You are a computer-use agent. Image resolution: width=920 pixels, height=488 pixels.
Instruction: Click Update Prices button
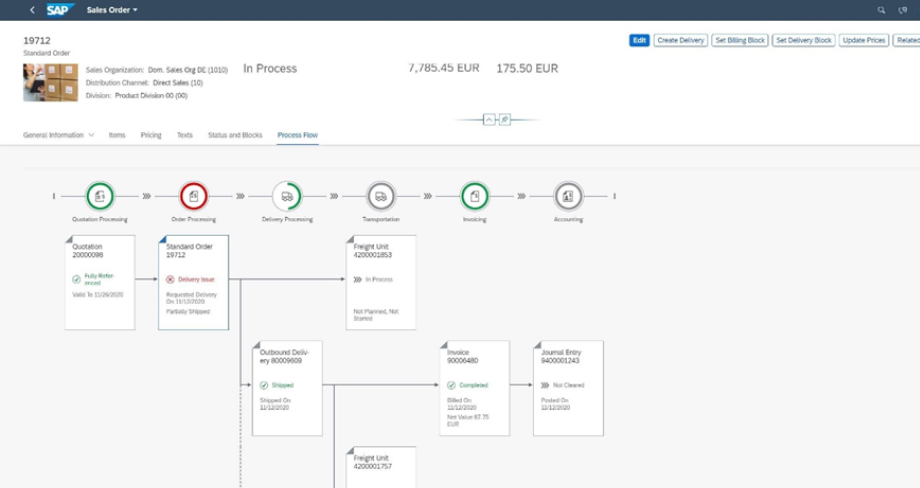tap(864, 40)
